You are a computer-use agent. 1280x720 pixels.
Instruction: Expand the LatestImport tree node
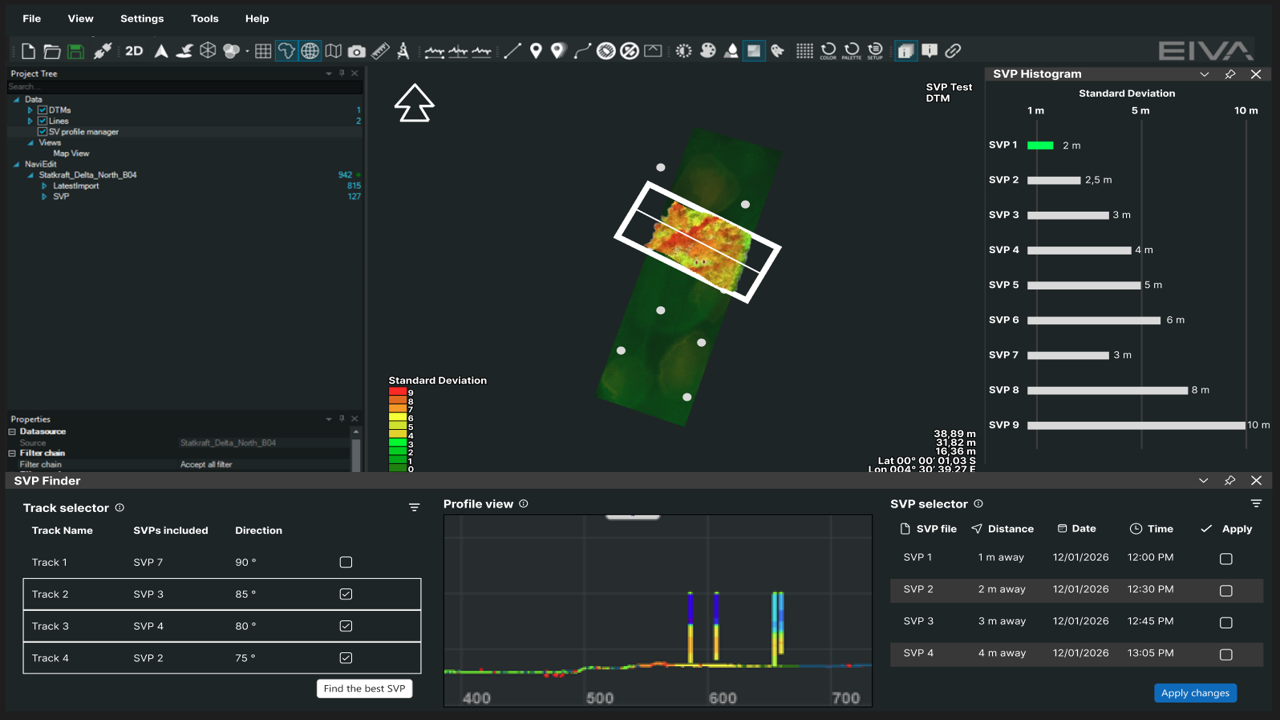pos(44,186)
